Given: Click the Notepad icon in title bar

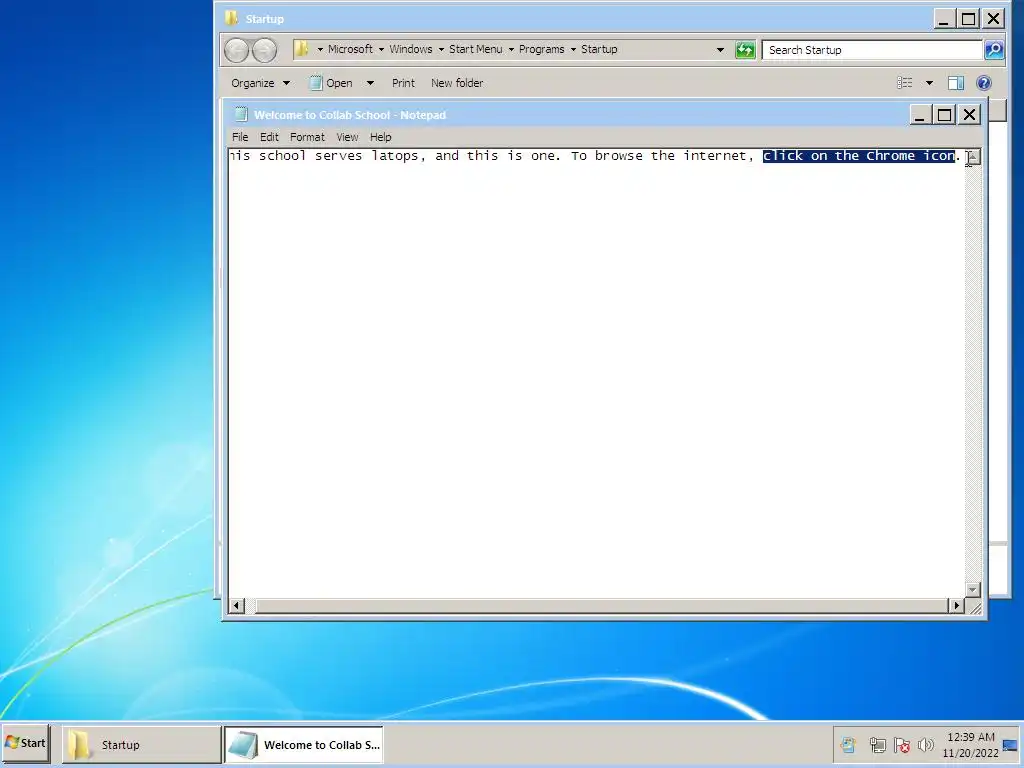Looking at the screenshot, I should (241, 114).
